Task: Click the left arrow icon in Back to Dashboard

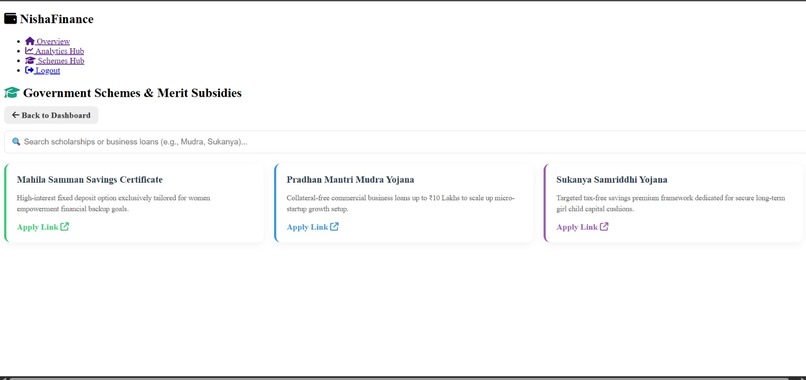Action: click(15, 115)
